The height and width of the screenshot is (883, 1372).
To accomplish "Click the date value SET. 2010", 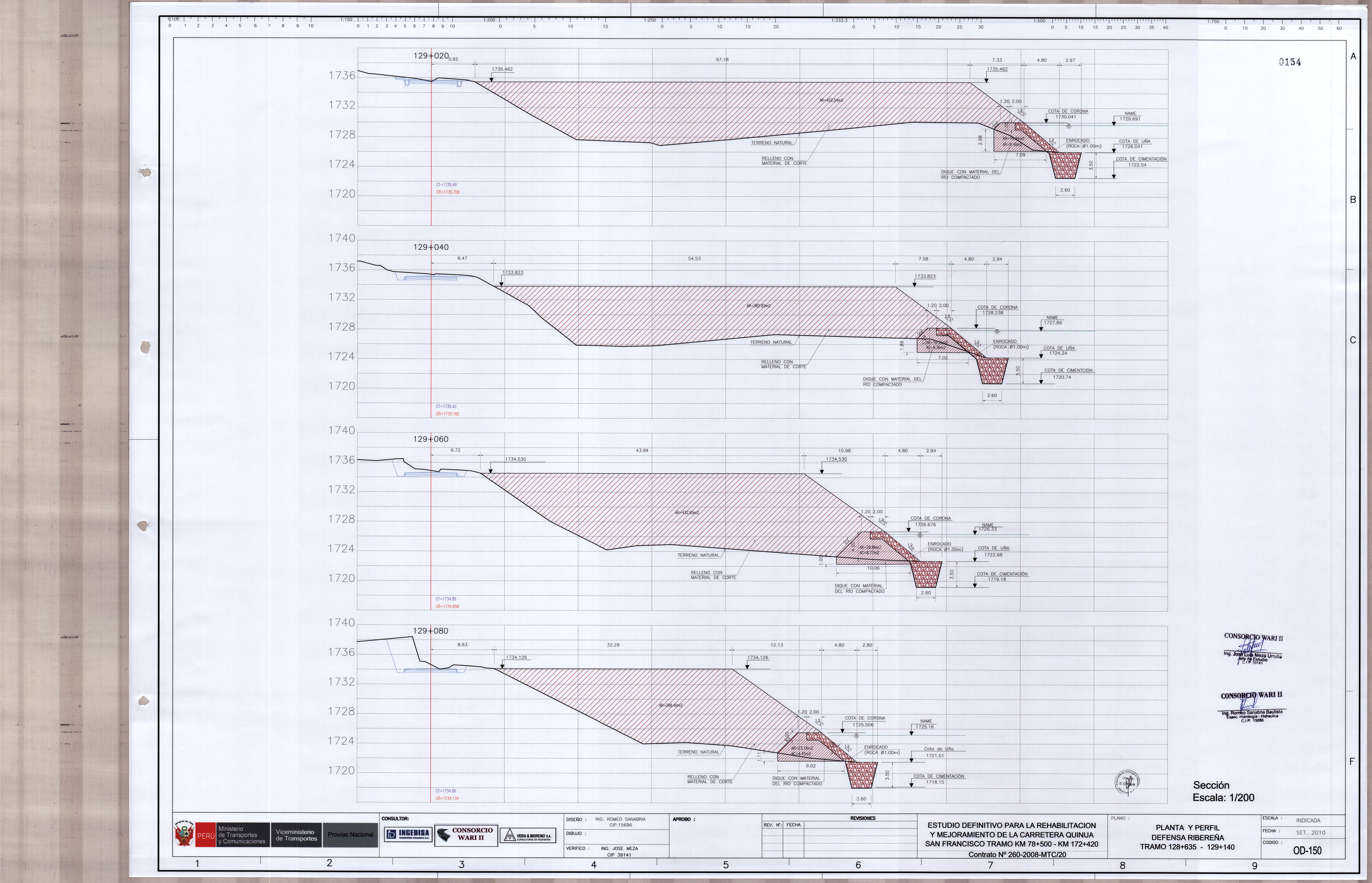I will (1311, 833).
